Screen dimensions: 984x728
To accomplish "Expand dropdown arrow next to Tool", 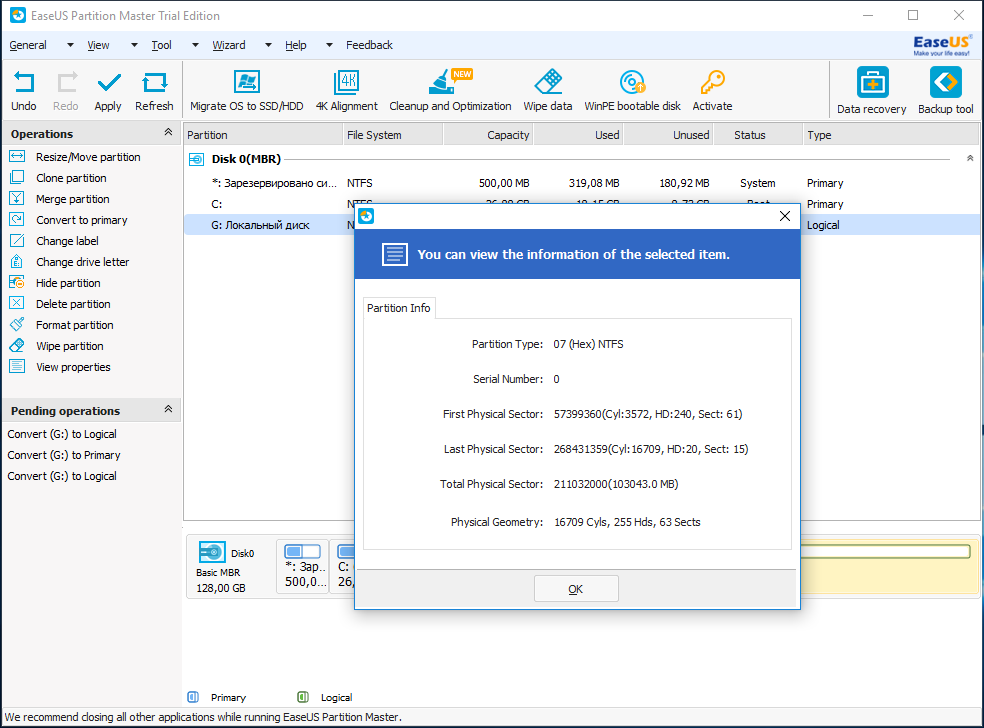I will (x=195, y=45).
